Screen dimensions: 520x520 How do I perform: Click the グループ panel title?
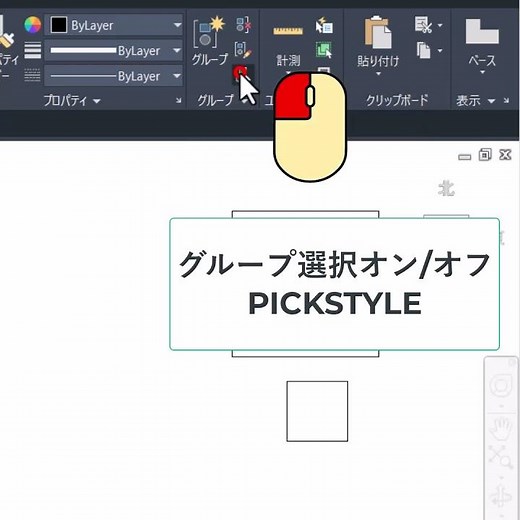pos(215,100)
